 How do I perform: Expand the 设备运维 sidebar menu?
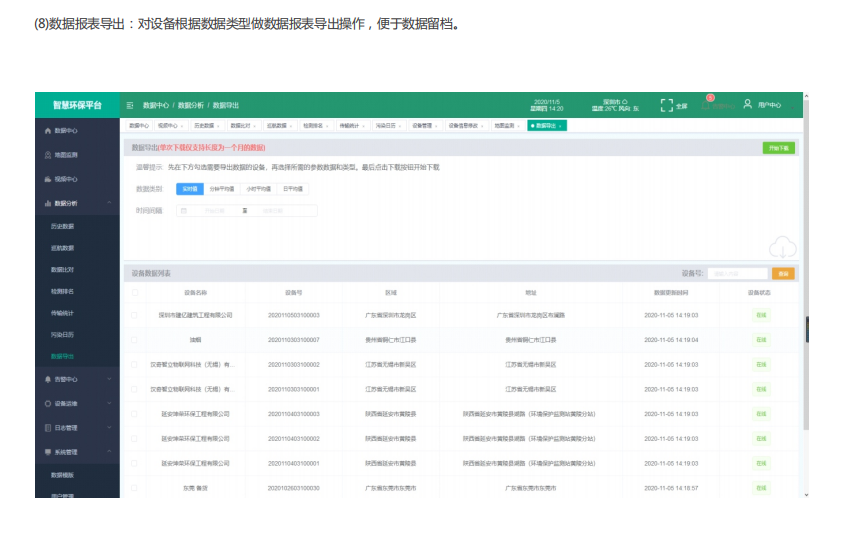pyautogui.click(x=109, y=403)
